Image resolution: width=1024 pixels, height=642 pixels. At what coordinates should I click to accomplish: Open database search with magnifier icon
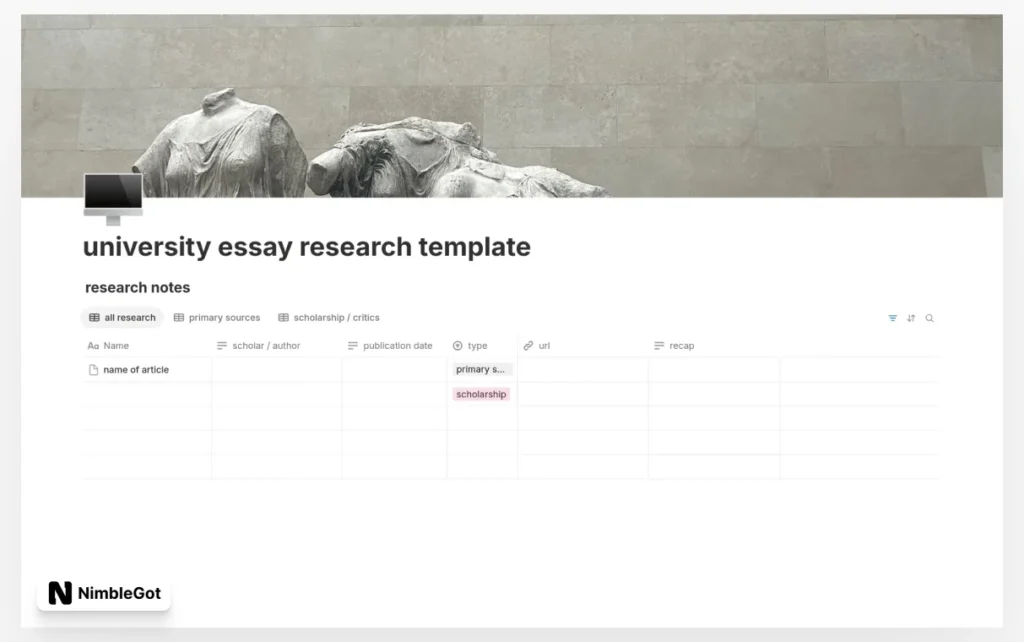coord(929,318)
